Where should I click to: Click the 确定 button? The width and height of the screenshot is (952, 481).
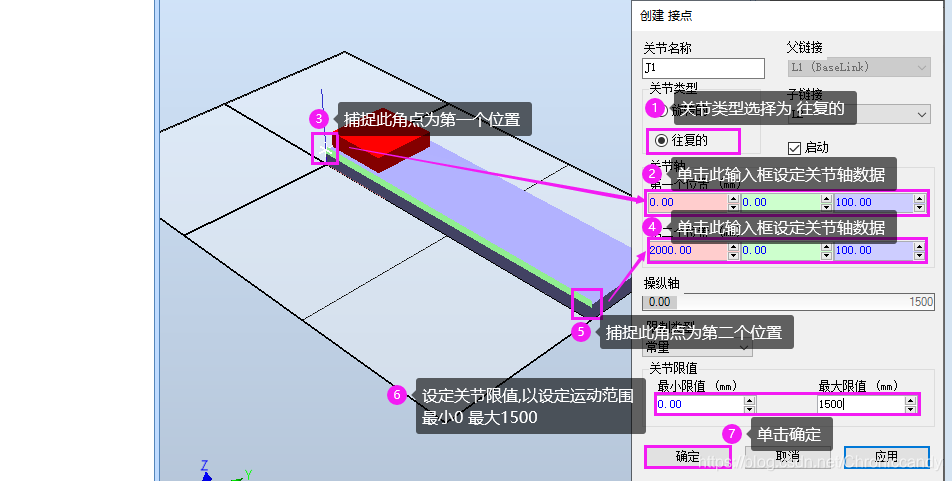click(x=687, y=457)
